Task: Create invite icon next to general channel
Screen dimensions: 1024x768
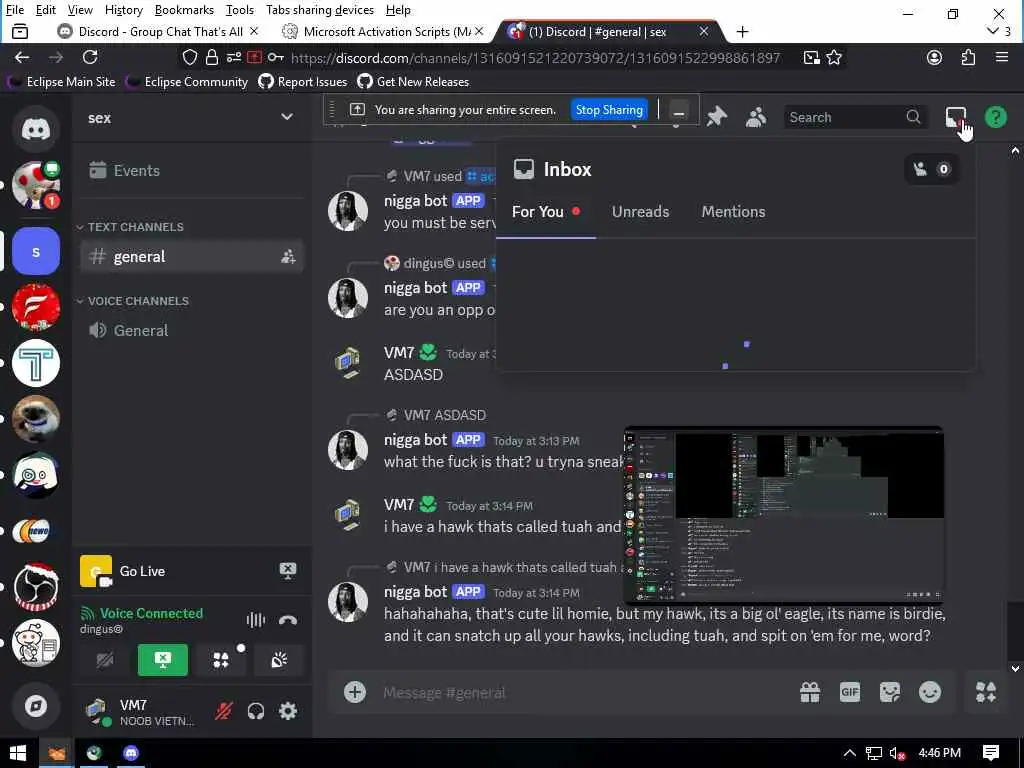Action: tap(288, 257)
